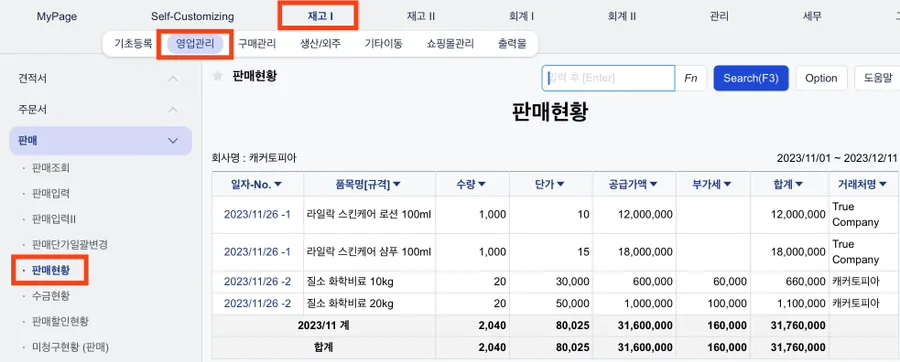Viewport: 900px width, 362px height.
Task: Mark 판매현황 page as favorite star
Action: pos(218,76)
